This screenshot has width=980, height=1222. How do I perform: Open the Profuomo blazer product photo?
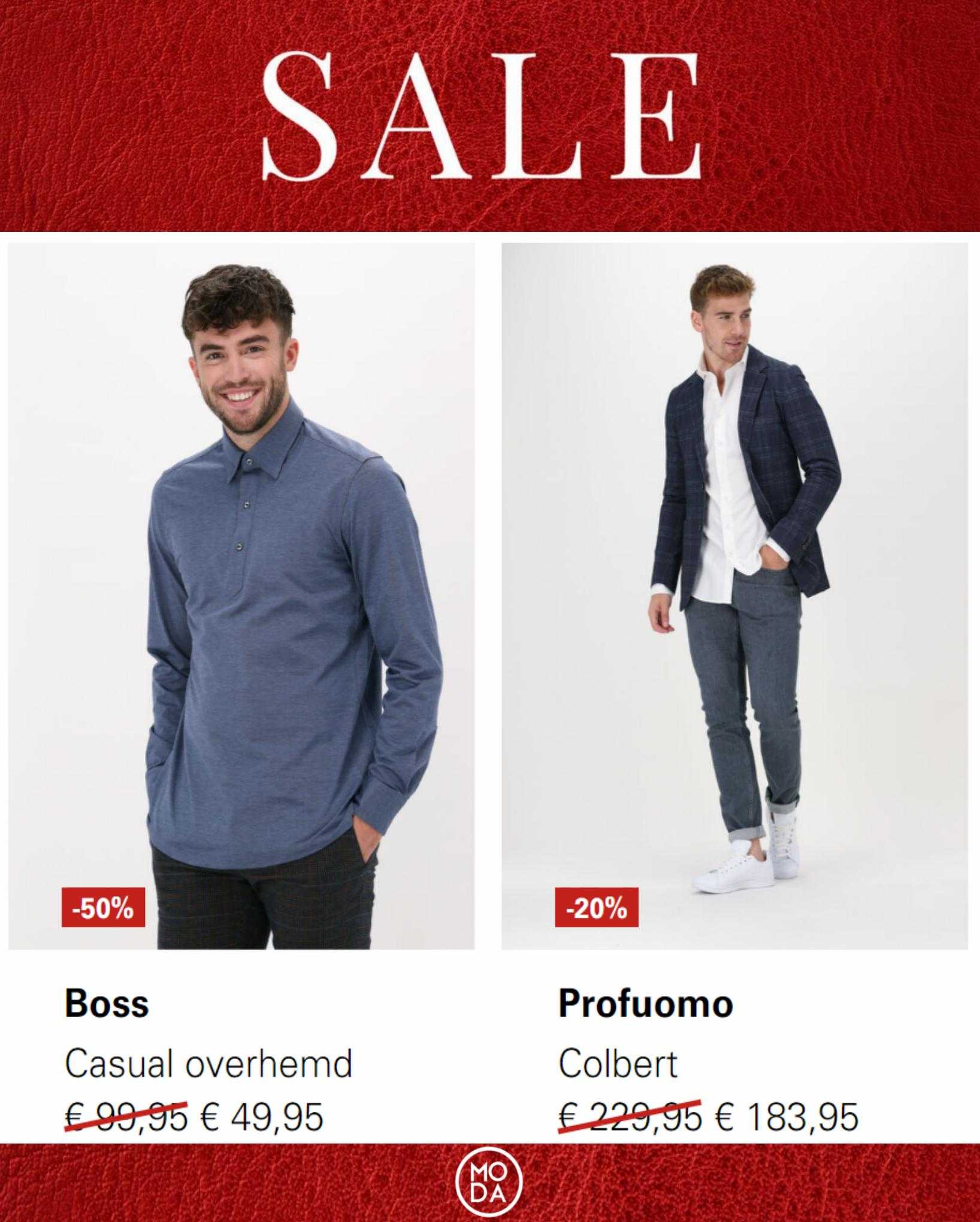click(x=734, y=596)
